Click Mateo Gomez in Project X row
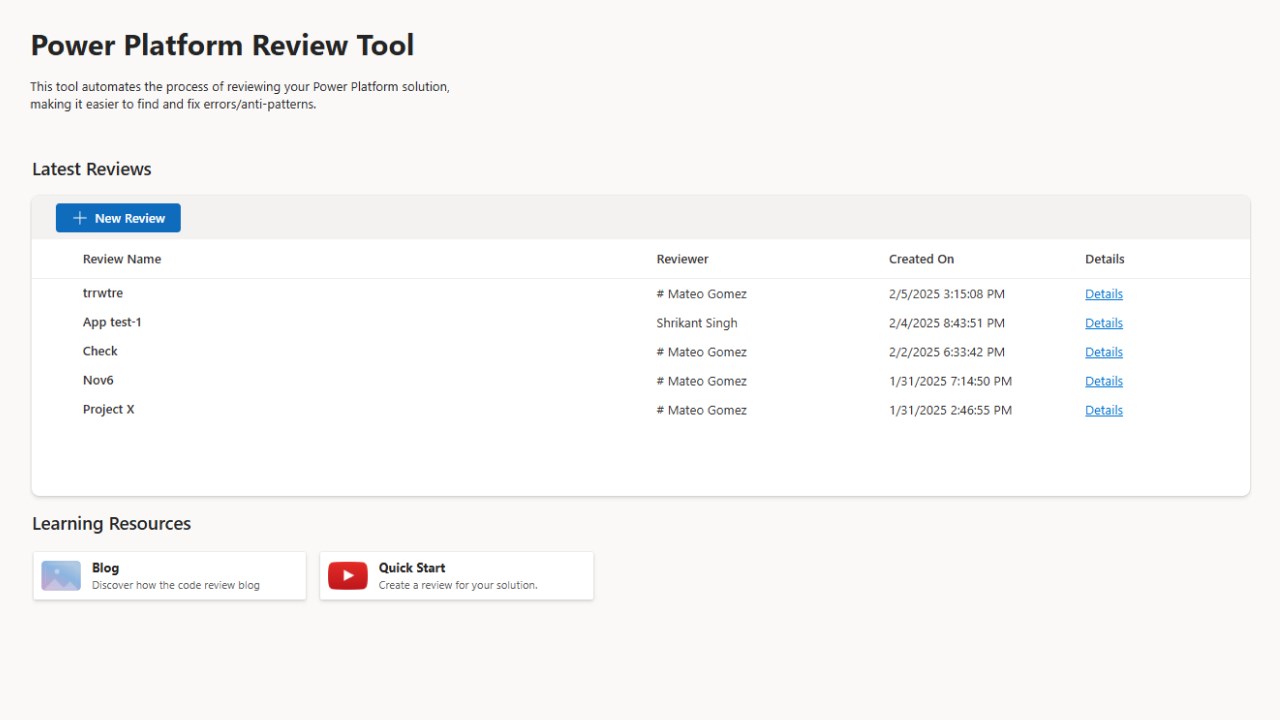This screenshot has height=720, width=1280. coord(702,410)
